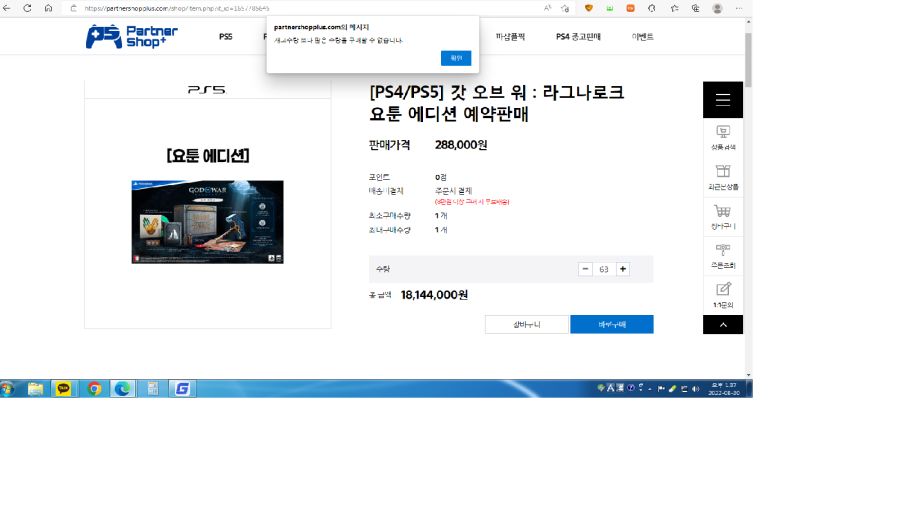Viewport: 900px width, 506px height.
Task: Decrease quantity with the minus button
Action: point(585,269)
